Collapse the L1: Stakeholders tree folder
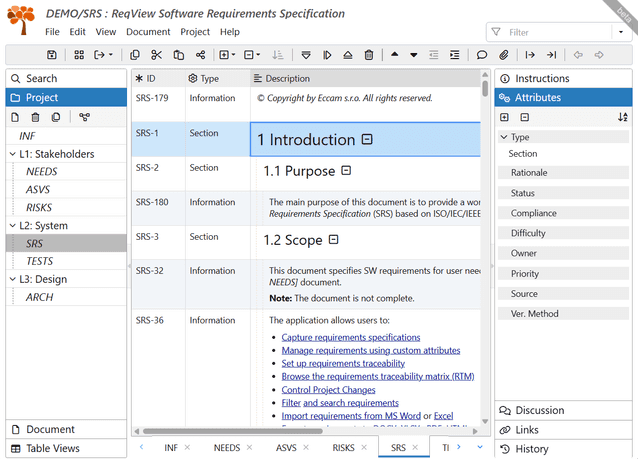 point(12,154)
